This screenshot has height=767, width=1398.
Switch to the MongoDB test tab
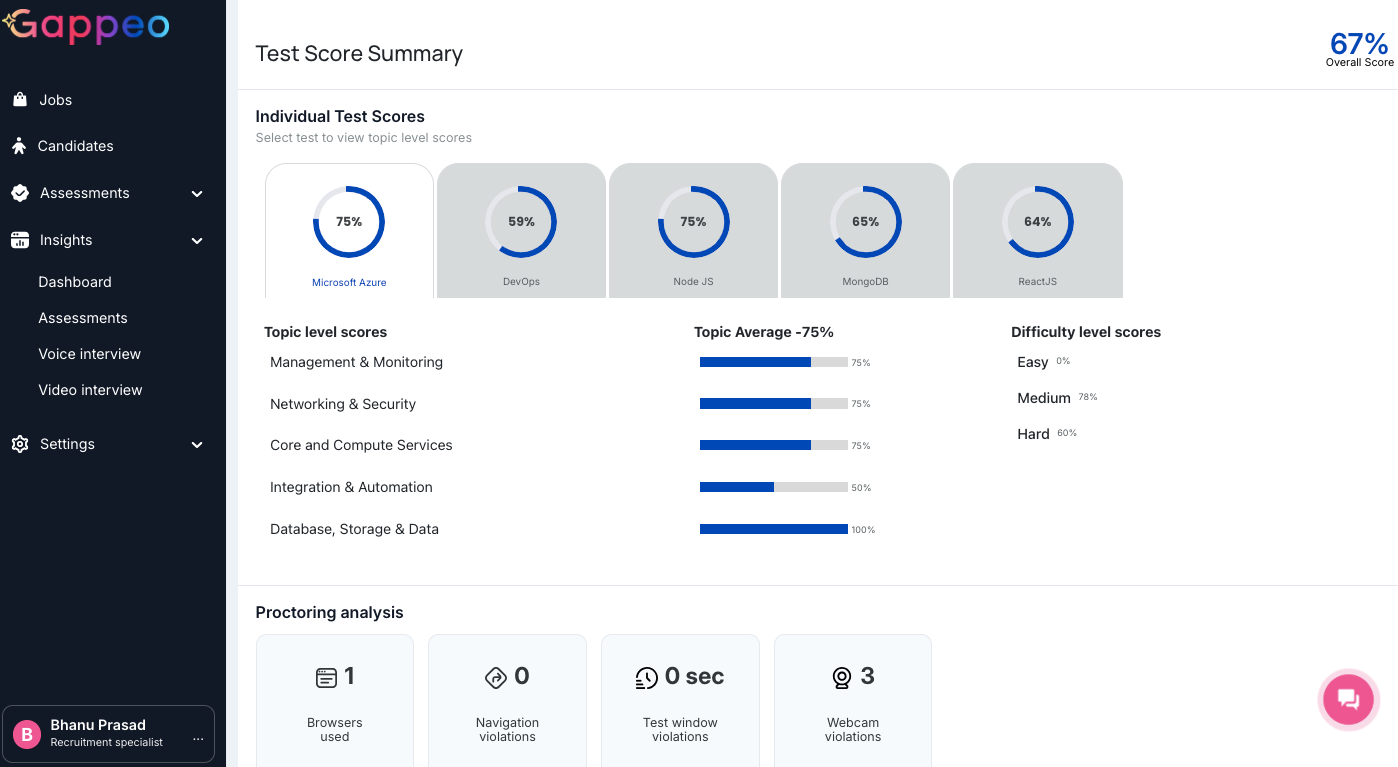(865, 231)
